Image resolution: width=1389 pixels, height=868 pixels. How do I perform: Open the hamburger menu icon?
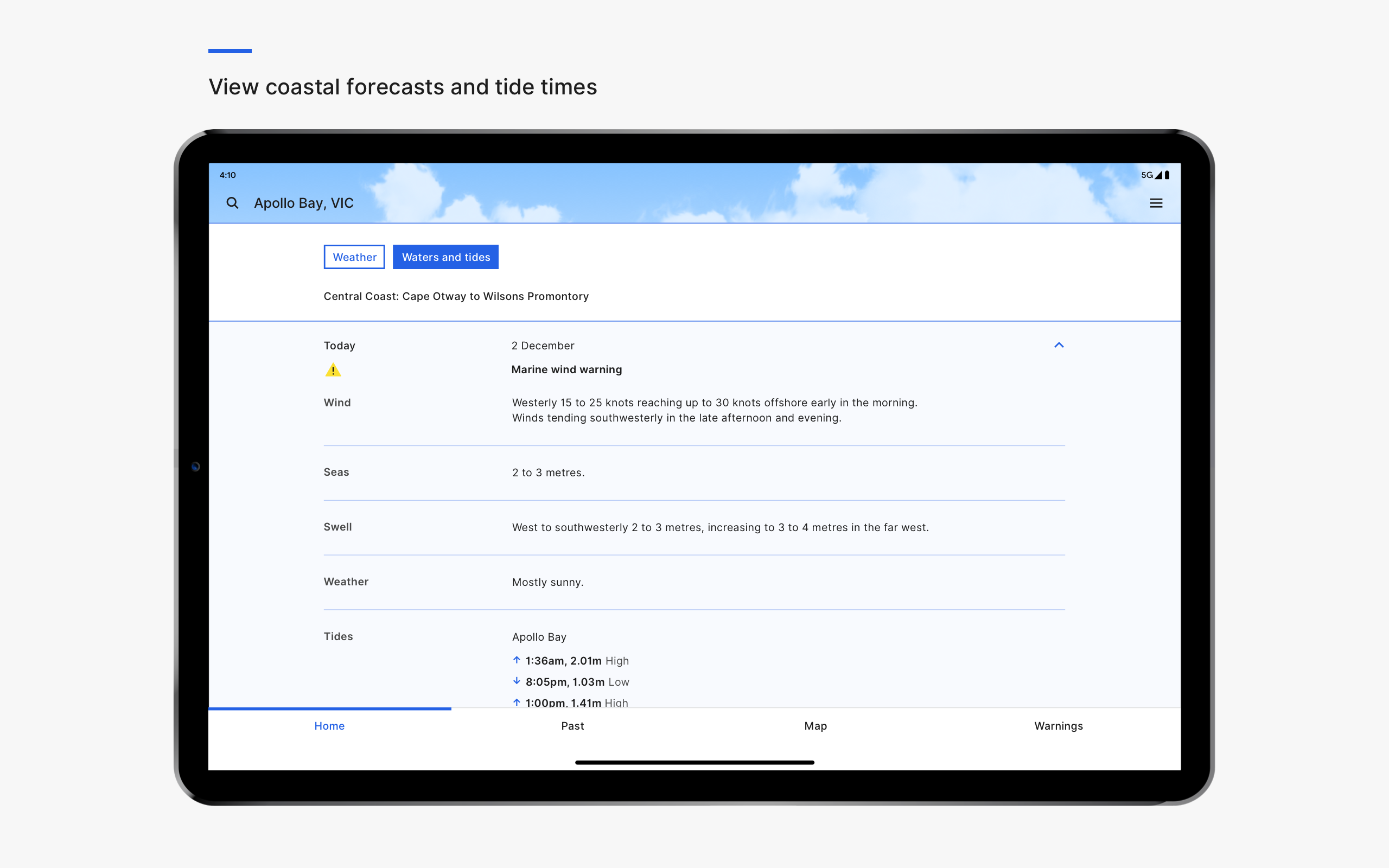click(x=1156, y=203)
